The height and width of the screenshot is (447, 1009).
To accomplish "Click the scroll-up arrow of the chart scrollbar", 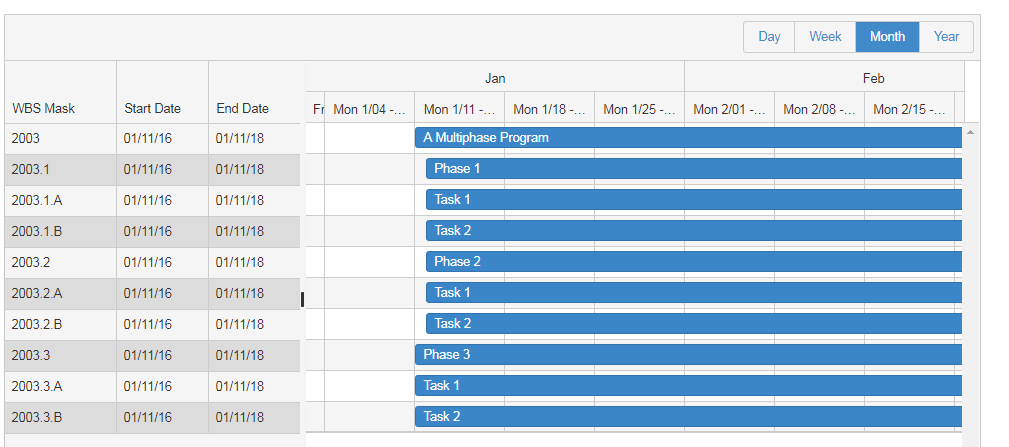I will tap(969, 132).
